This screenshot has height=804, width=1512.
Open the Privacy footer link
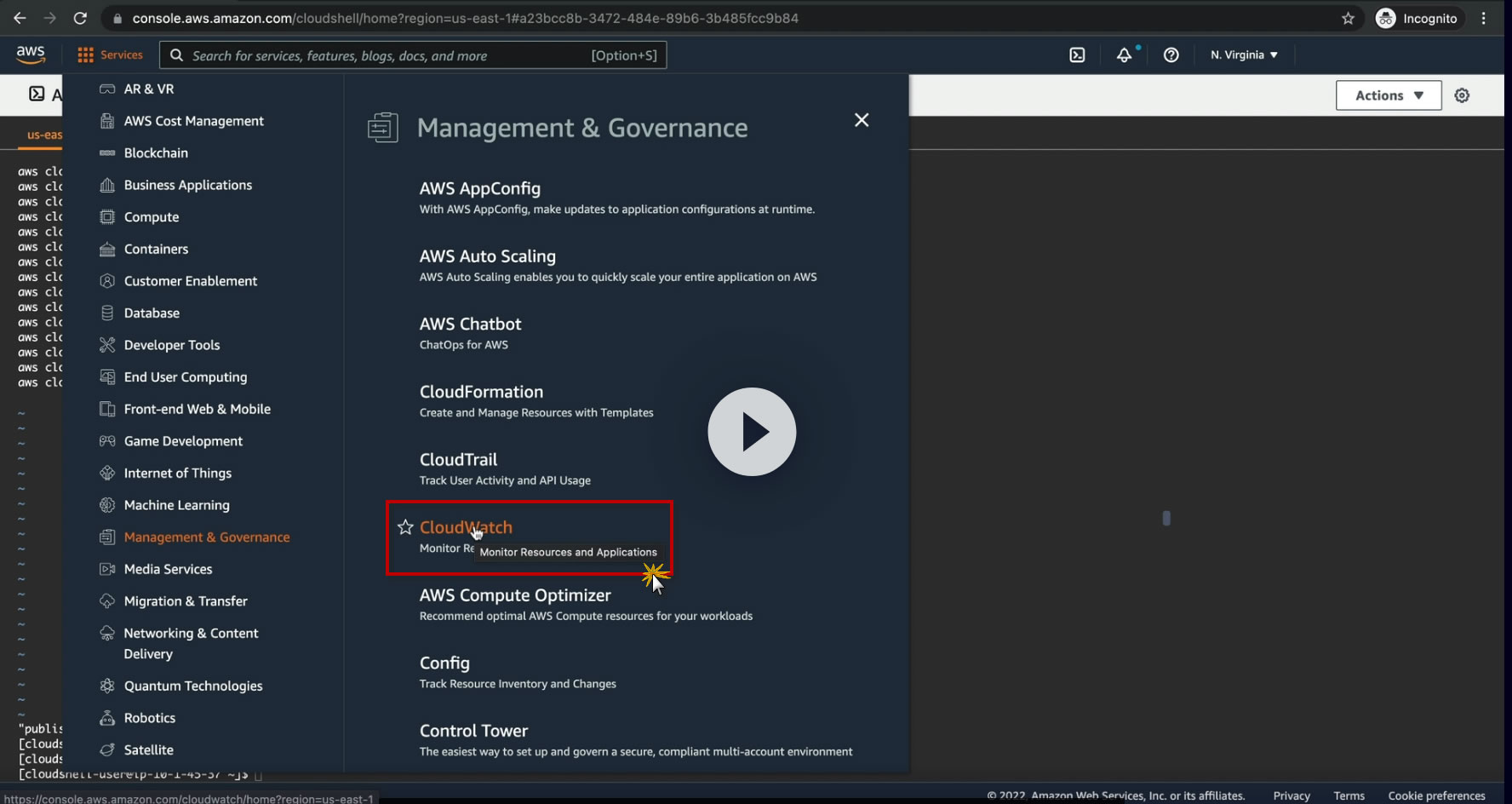pos(1291,795)
